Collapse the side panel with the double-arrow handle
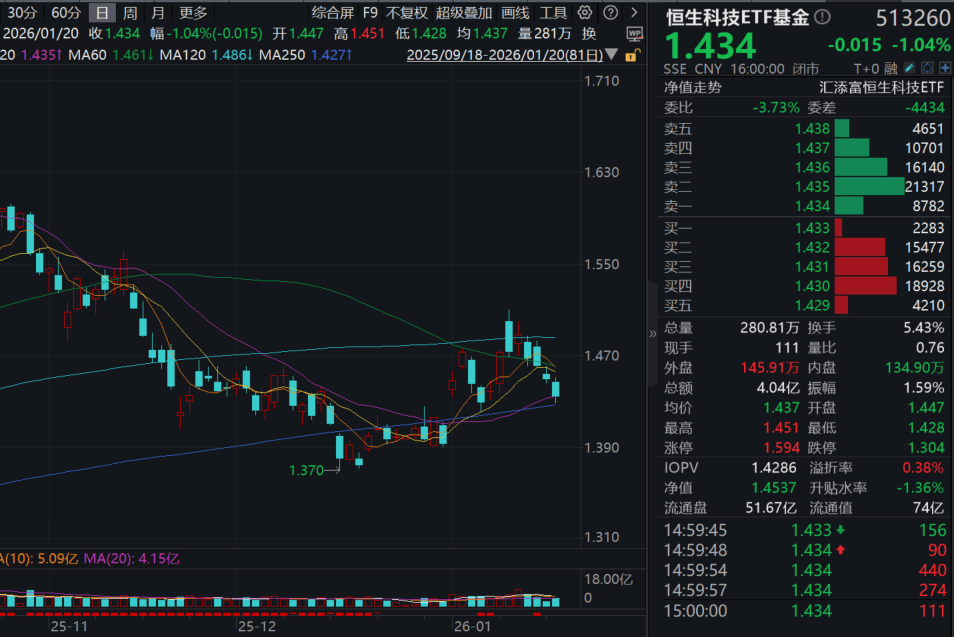 click(653, 333)
